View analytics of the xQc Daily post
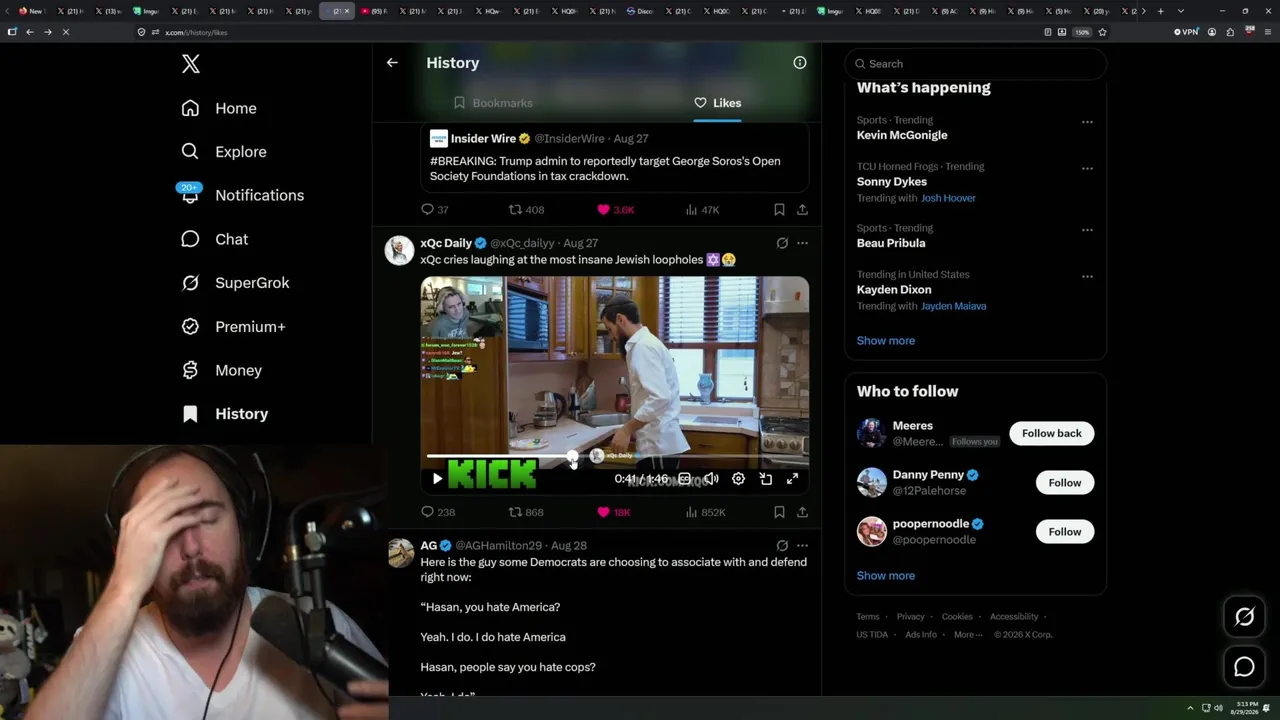Screen dimensions: 1280x720 (705, 512)
